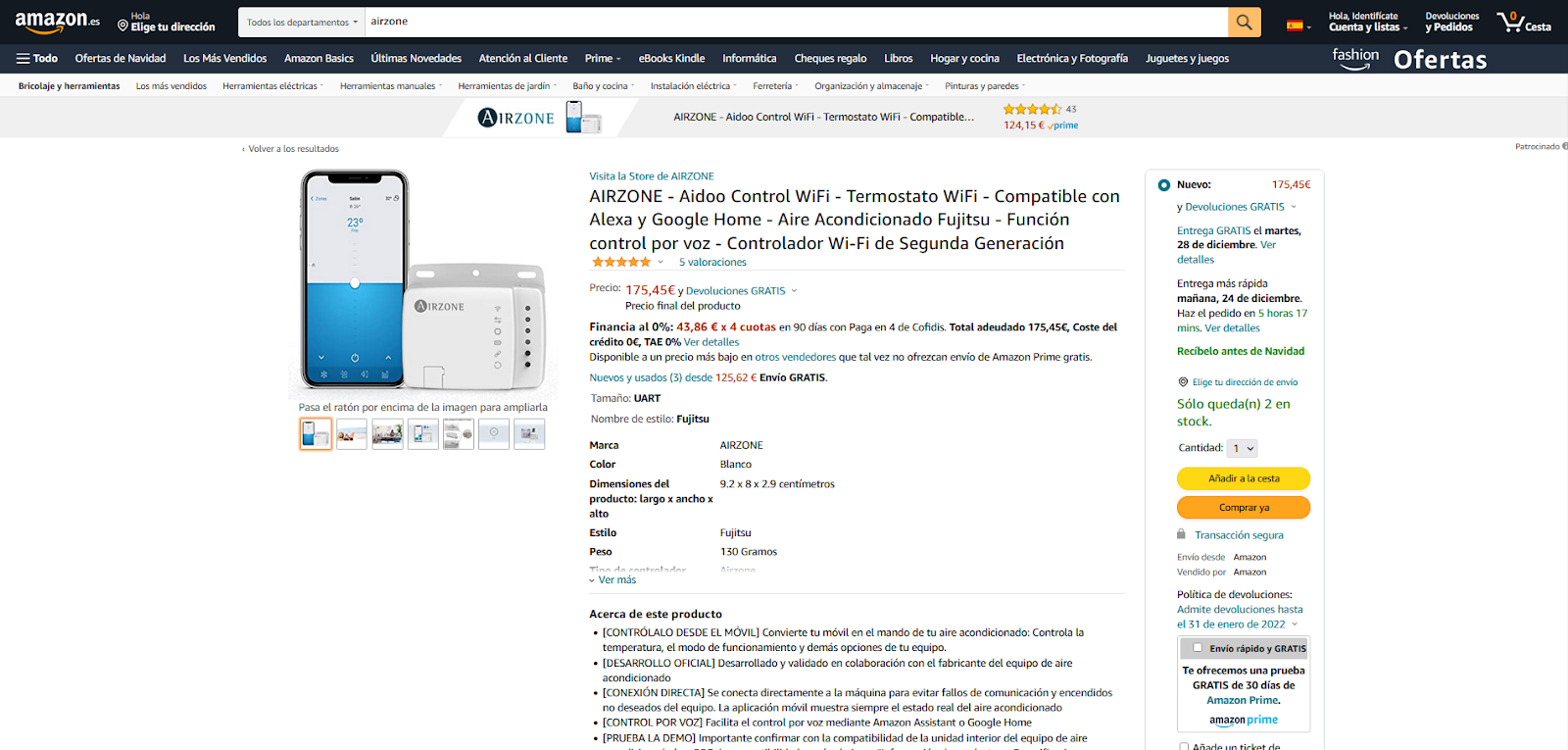Open Últimas Novedades
This screenshot has height=750, width=1568.
point(416,59)
